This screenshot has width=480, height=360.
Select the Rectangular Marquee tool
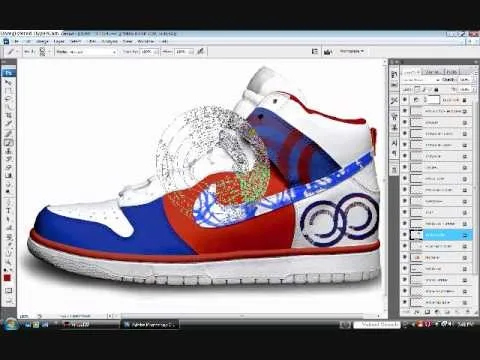coord(9,90)
